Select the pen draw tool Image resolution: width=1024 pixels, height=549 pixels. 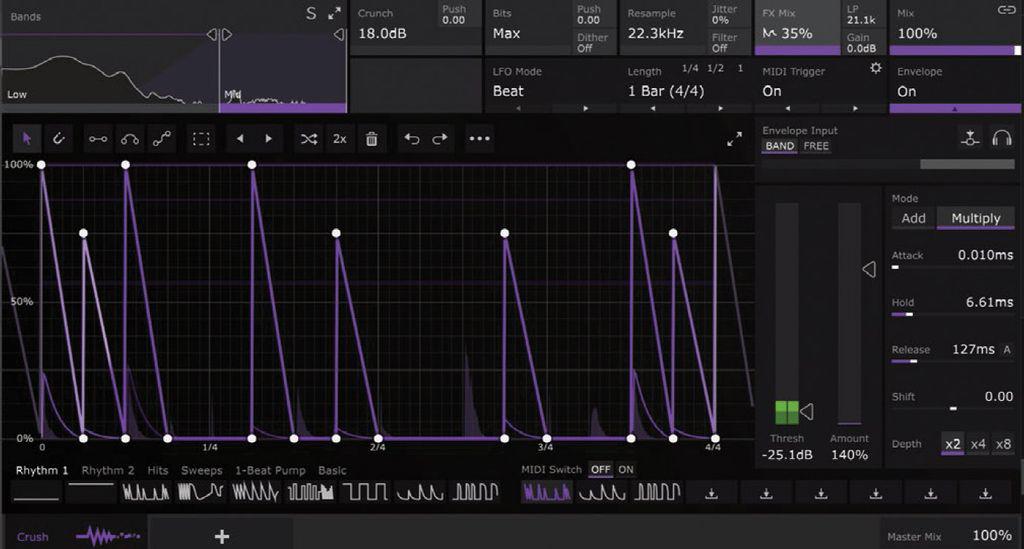(x=59, y=138)
